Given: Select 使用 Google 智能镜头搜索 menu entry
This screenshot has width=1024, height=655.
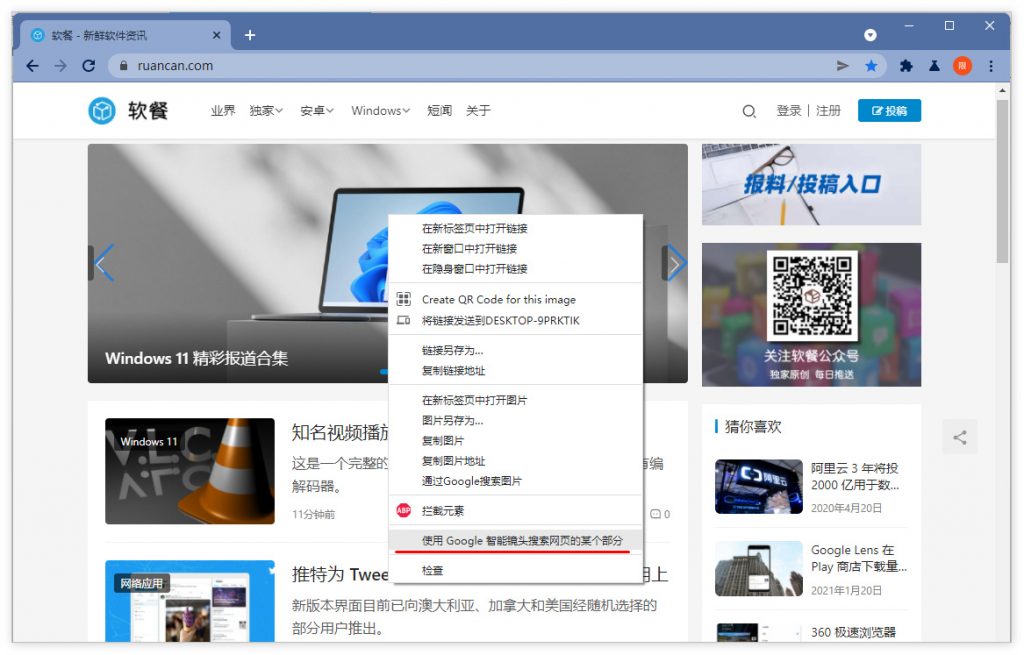Looking at the screenshot, I should point(522,540).
